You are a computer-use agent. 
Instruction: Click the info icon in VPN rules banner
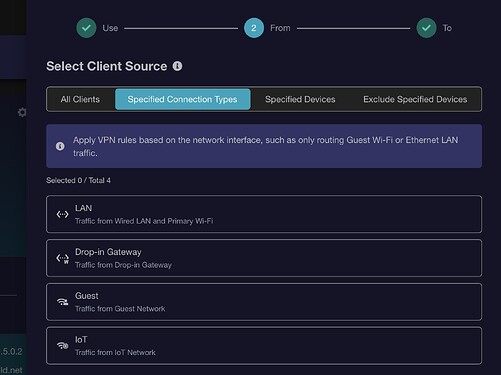point(60,146)
